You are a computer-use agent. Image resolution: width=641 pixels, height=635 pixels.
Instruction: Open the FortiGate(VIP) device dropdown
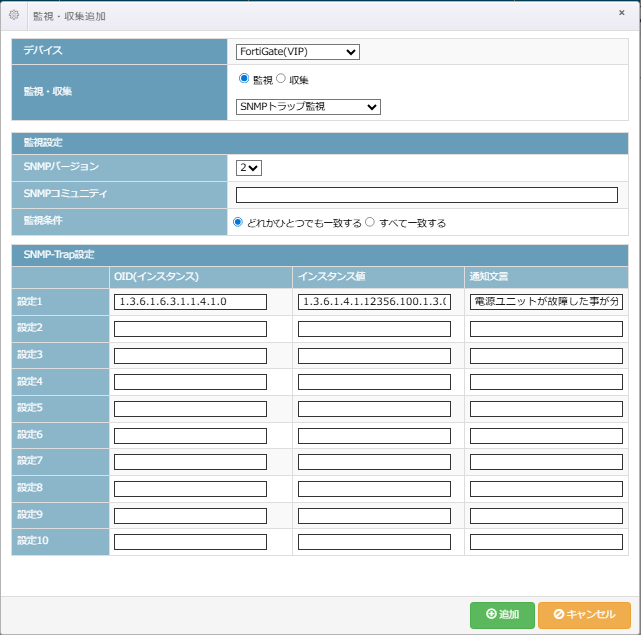297,52
